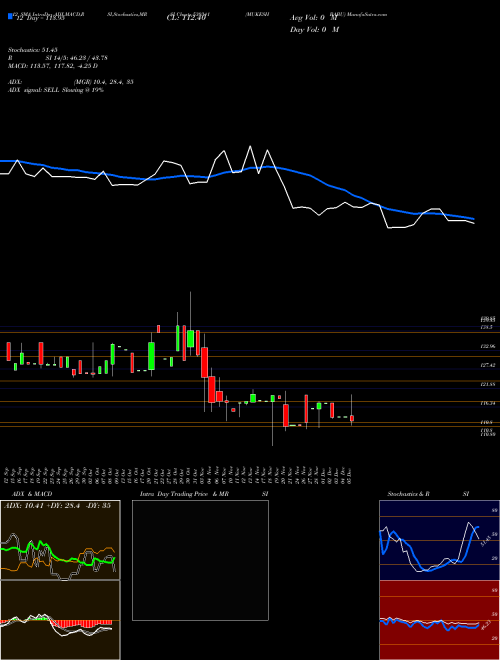The image size is (500, 660).
Task: Click the blue 12-day SMA legend square
Action: (10, 16)
